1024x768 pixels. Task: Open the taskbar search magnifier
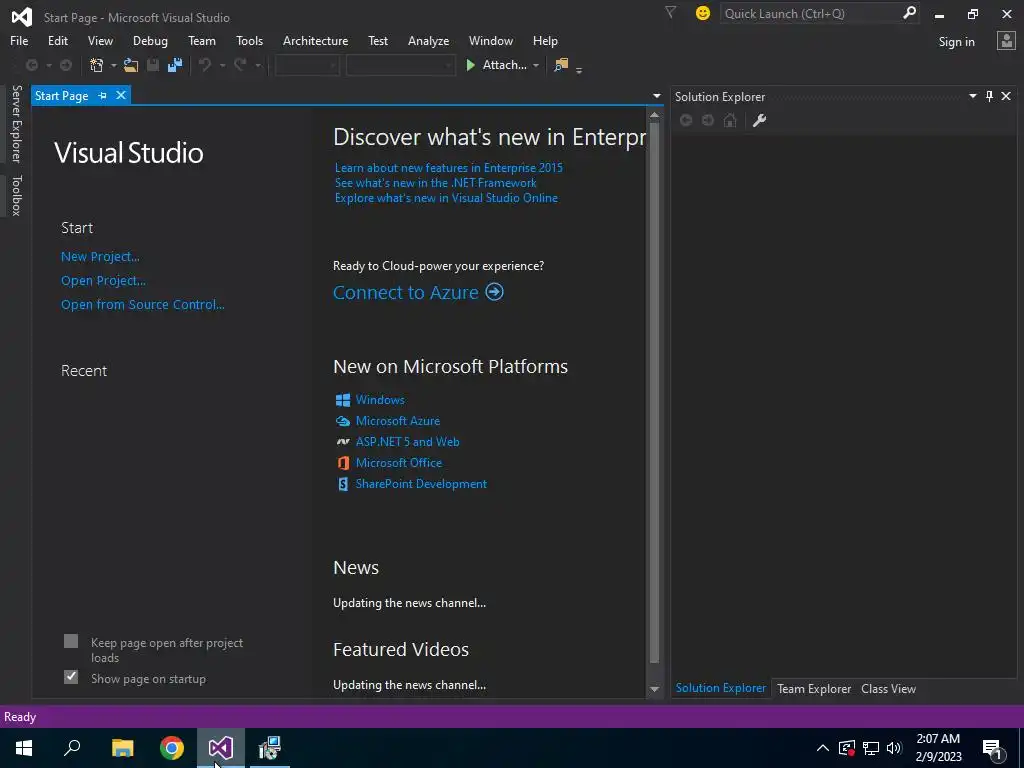coord(72,748)
